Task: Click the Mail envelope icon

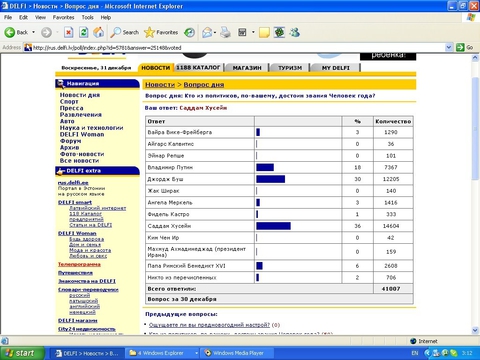Action: [x=207, y=32]
